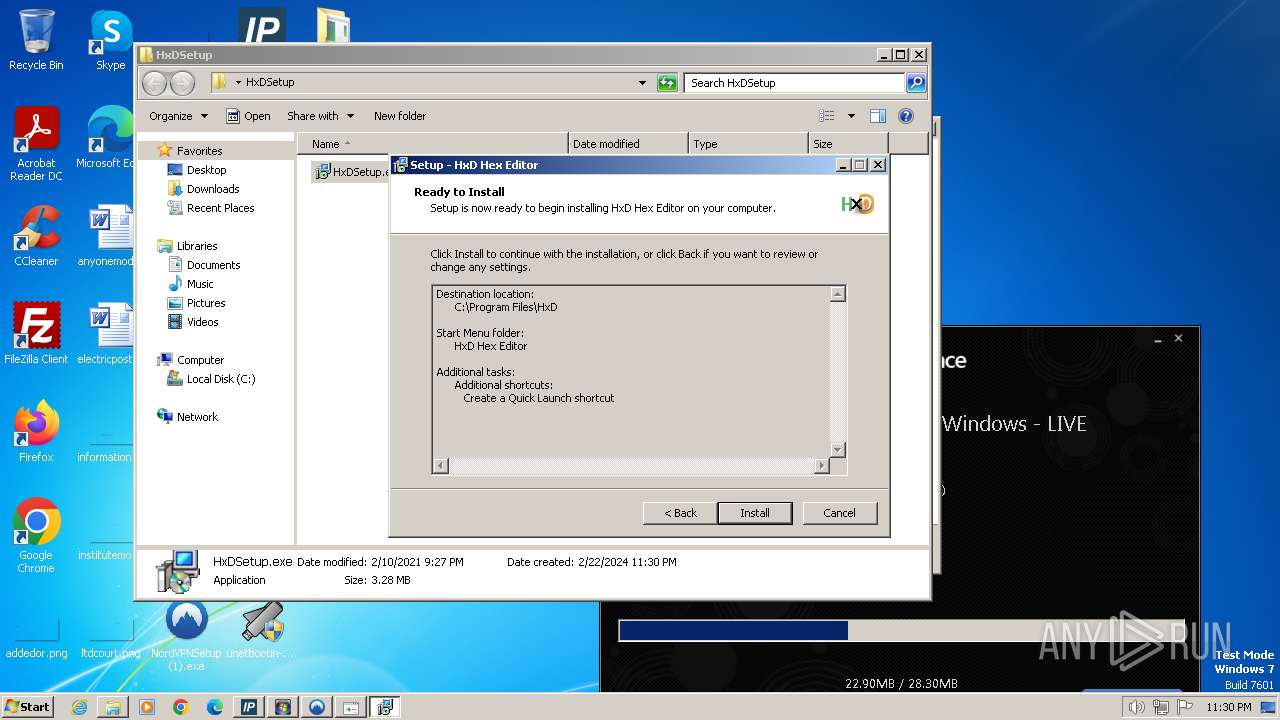Viewport: 1280px width, 720px height.
Task: Open the CCleaner desktop shortcut
Action: coord(36,236)
